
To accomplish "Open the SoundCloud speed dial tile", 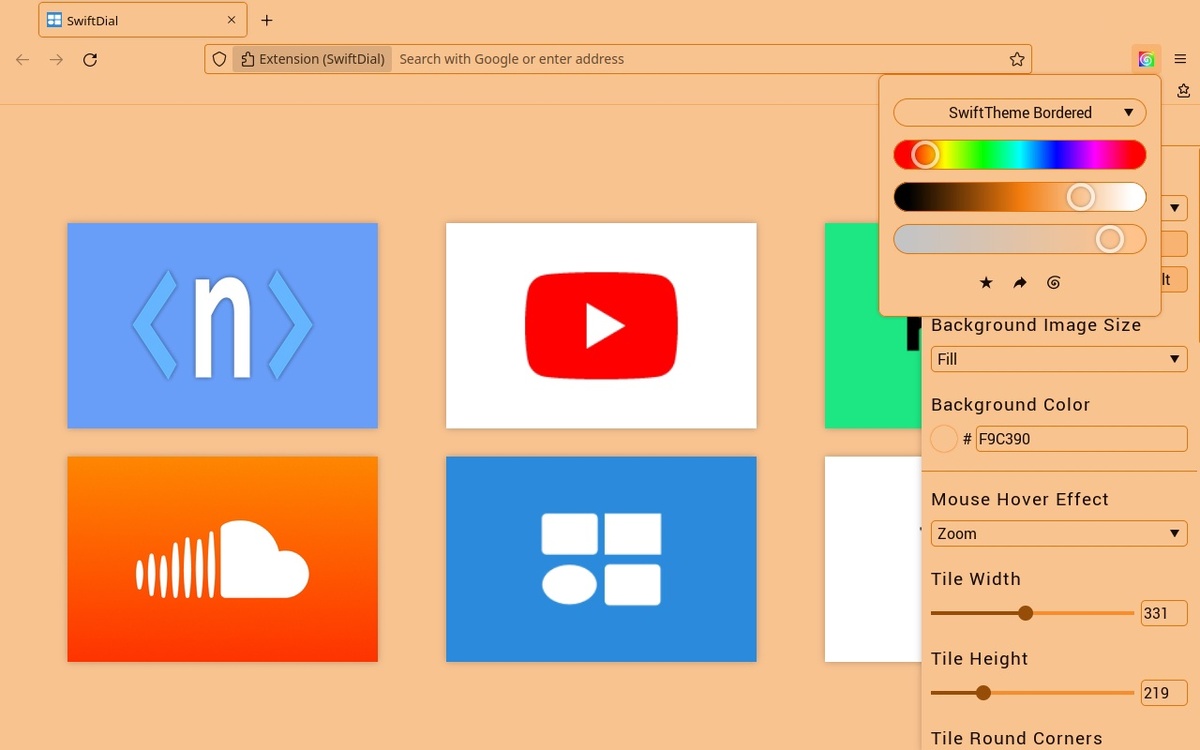I will [222, 559].
